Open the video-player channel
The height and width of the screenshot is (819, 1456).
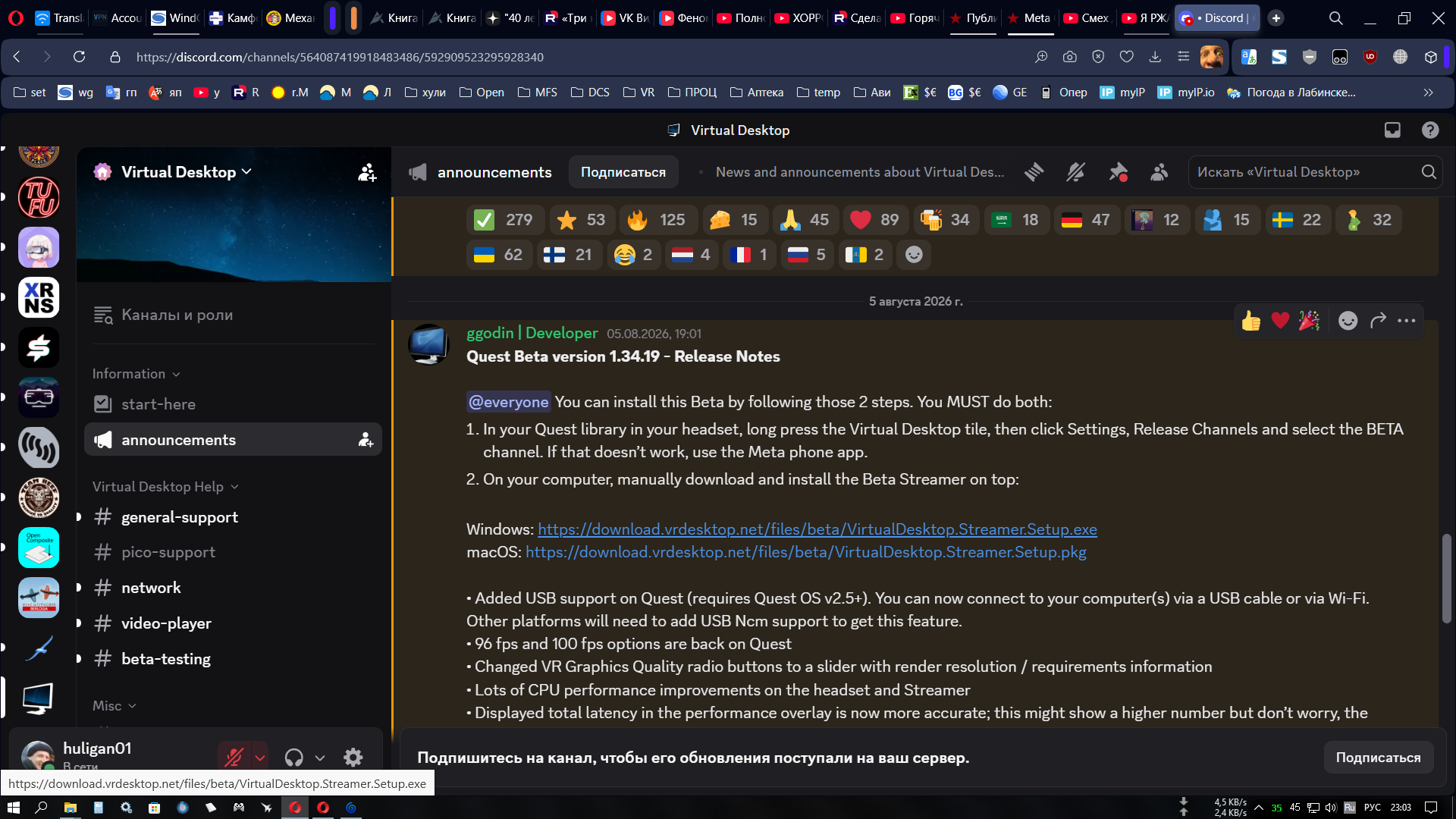point(233,623)
